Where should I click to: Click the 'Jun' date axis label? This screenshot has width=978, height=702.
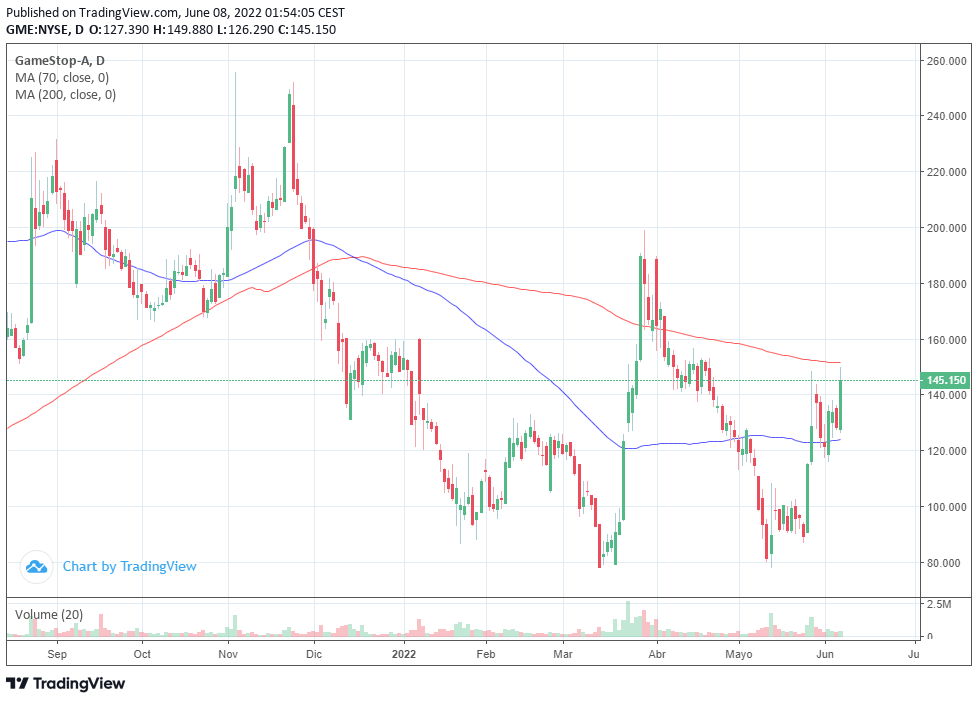click(x=825, y=654)
